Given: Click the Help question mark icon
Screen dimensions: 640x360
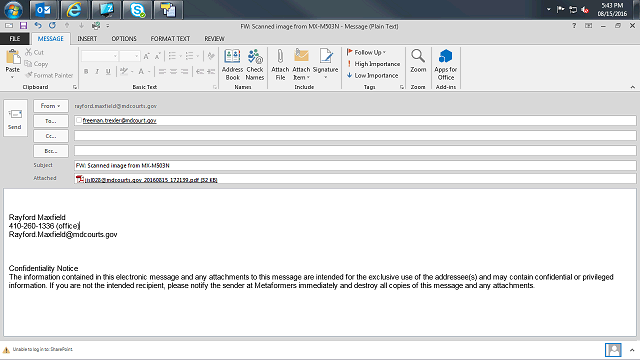Looking at the screenshot, I should tap(574, 26).
